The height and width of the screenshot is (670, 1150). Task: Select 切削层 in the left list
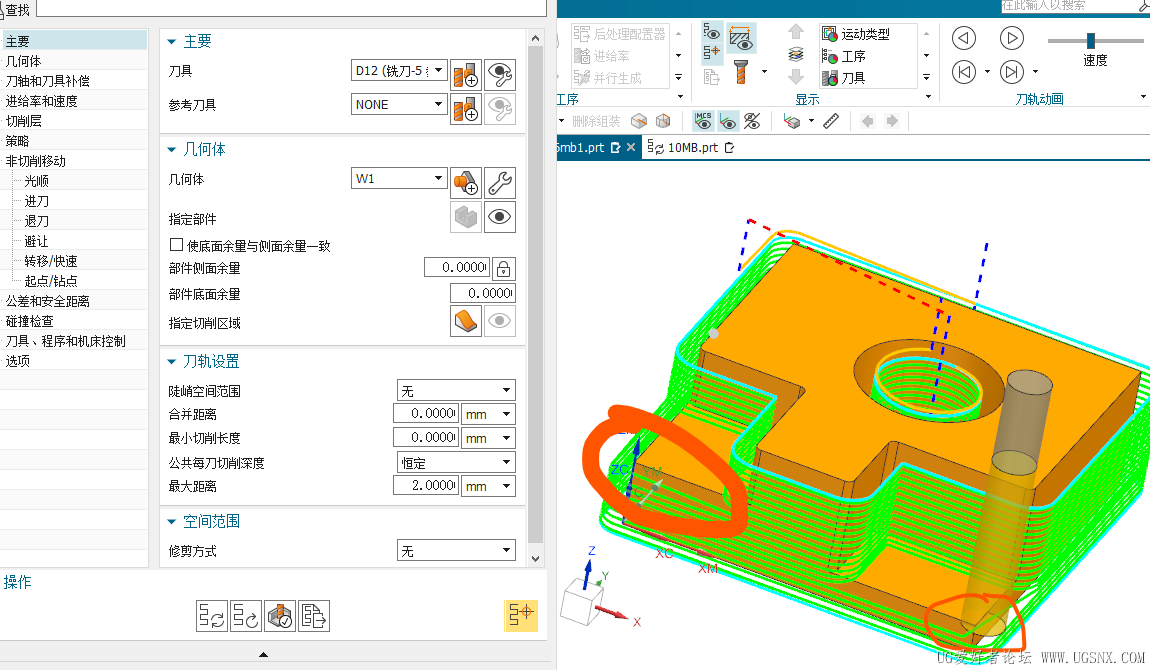click(24, 121)
